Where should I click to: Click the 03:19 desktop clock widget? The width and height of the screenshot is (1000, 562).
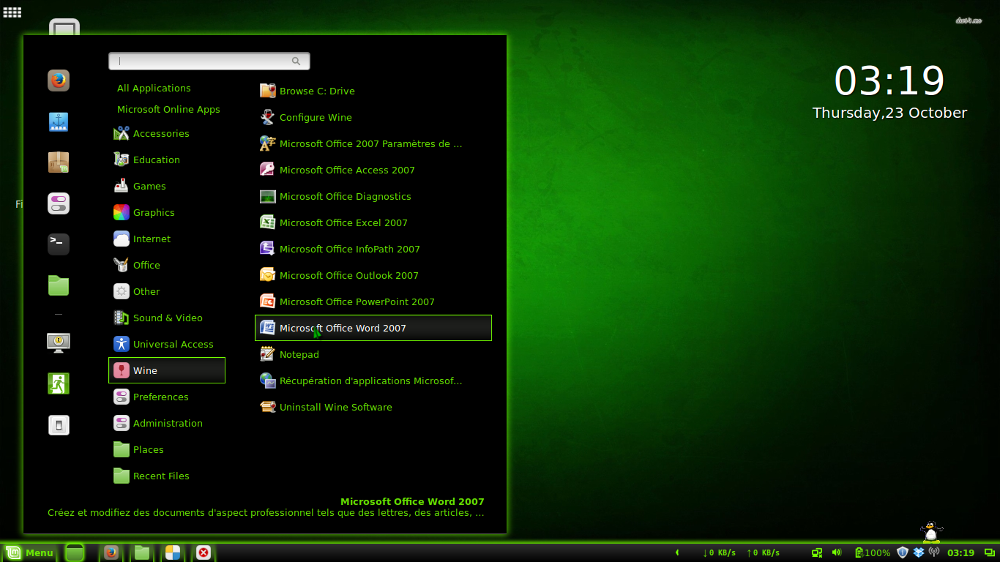[889, 81]
